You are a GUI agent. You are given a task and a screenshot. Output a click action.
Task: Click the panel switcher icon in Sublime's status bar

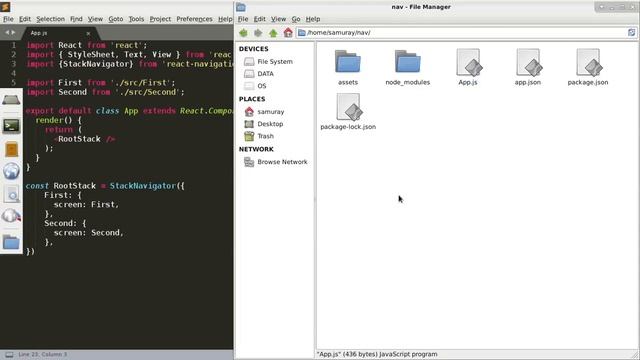tap(9, 354)
